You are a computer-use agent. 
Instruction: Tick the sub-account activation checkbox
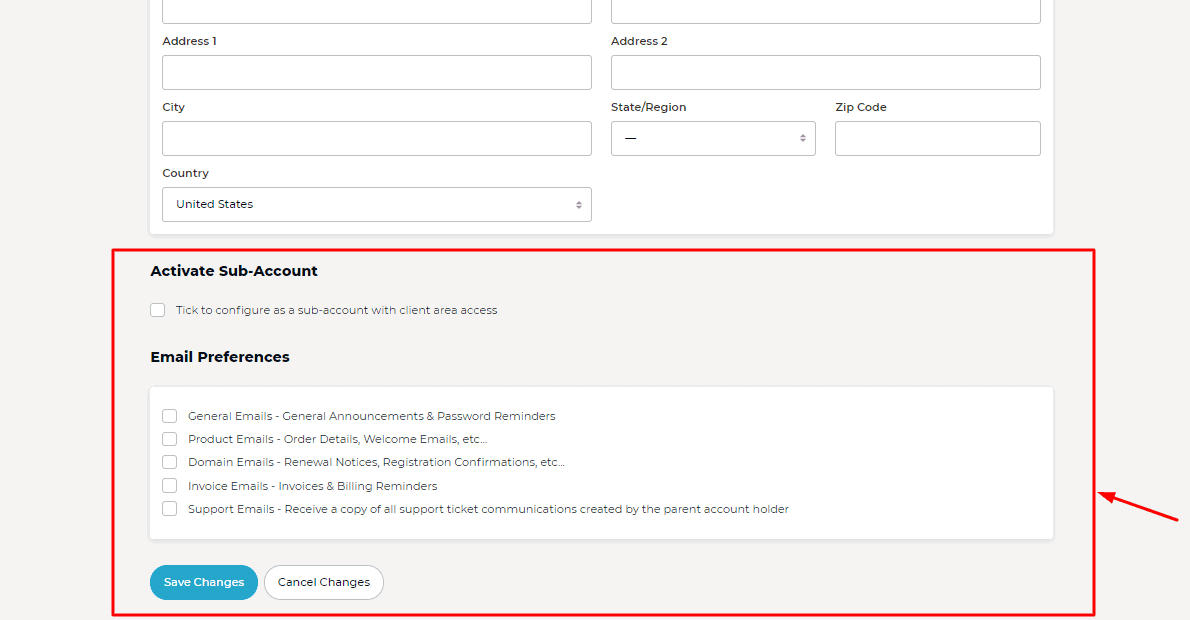(158, 310)
